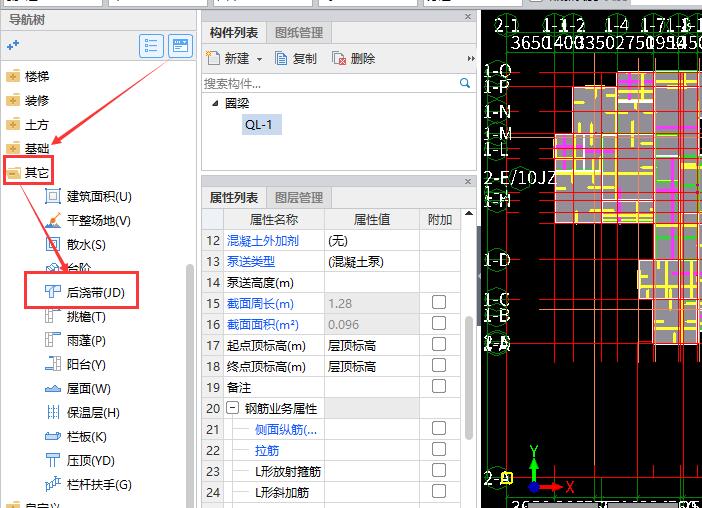Click the 雨篷 icon
Screen dimensions: 702x508
[x=52, y=340]
